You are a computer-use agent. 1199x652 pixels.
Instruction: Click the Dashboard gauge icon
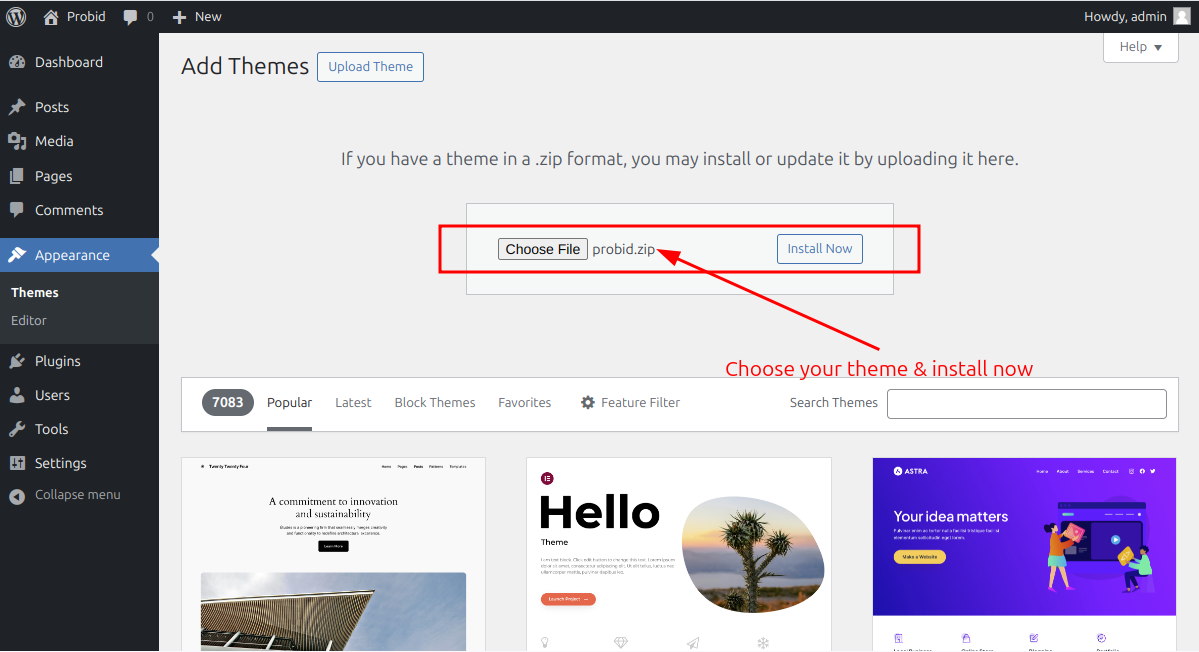click(17, 62)
